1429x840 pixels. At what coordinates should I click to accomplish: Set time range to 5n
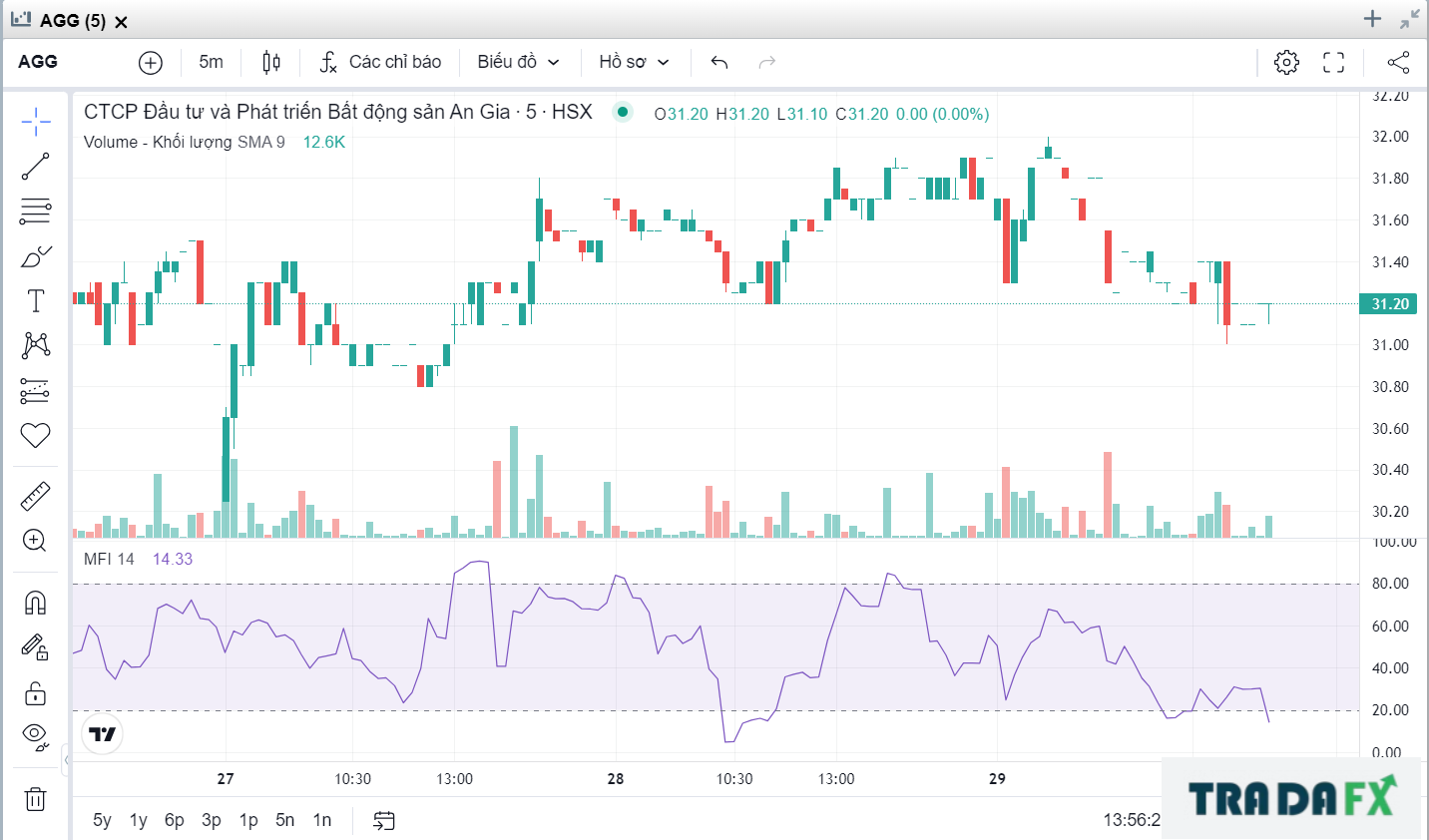click(285, 820)
